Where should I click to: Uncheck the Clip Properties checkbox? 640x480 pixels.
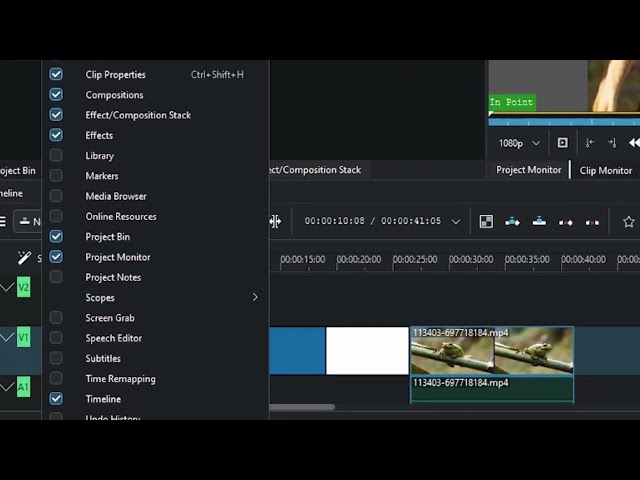(56, 74)
